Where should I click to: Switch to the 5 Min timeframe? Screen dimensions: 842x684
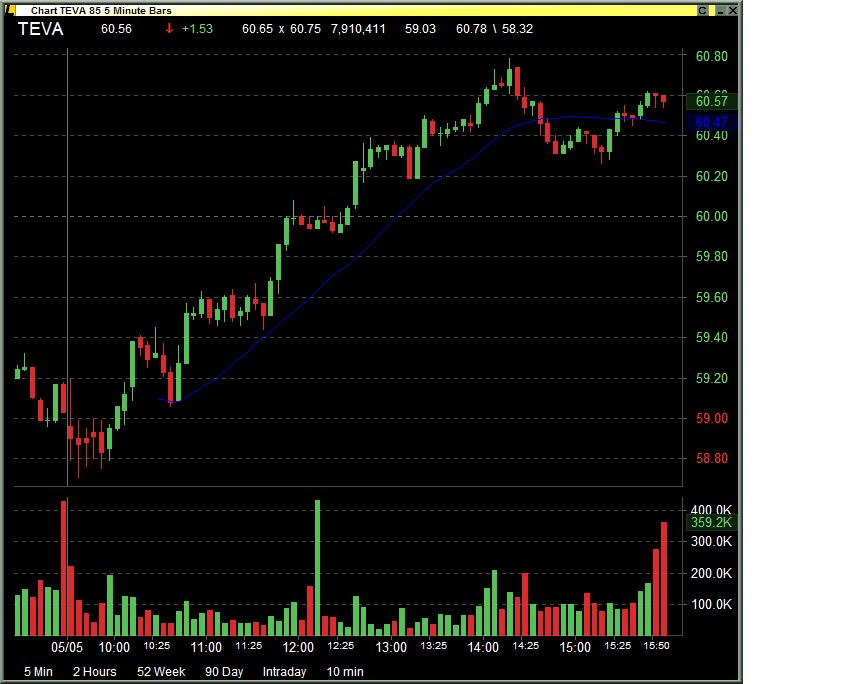click(x=38, y=672)
